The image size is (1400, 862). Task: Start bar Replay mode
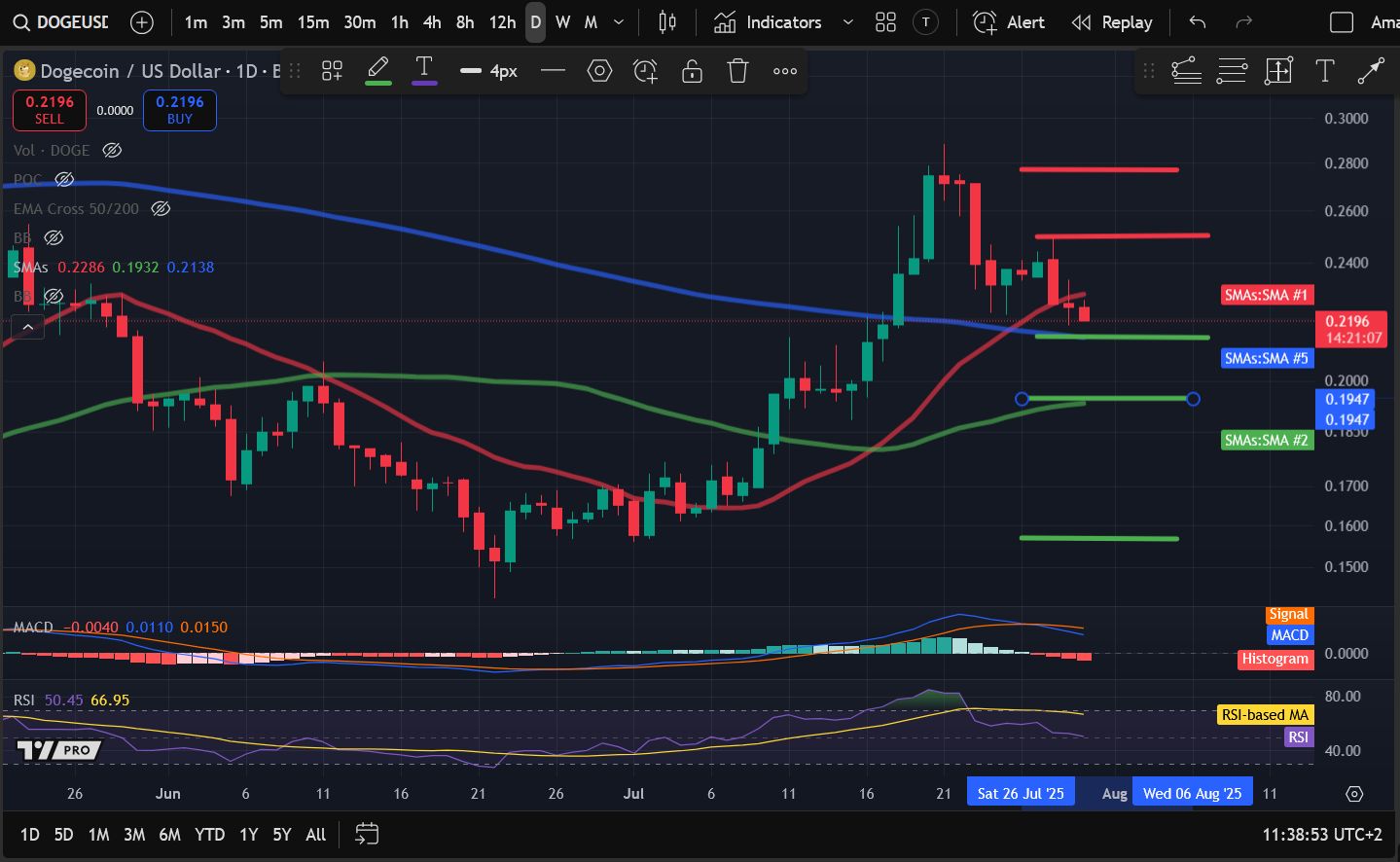(x=1112, y=22)
